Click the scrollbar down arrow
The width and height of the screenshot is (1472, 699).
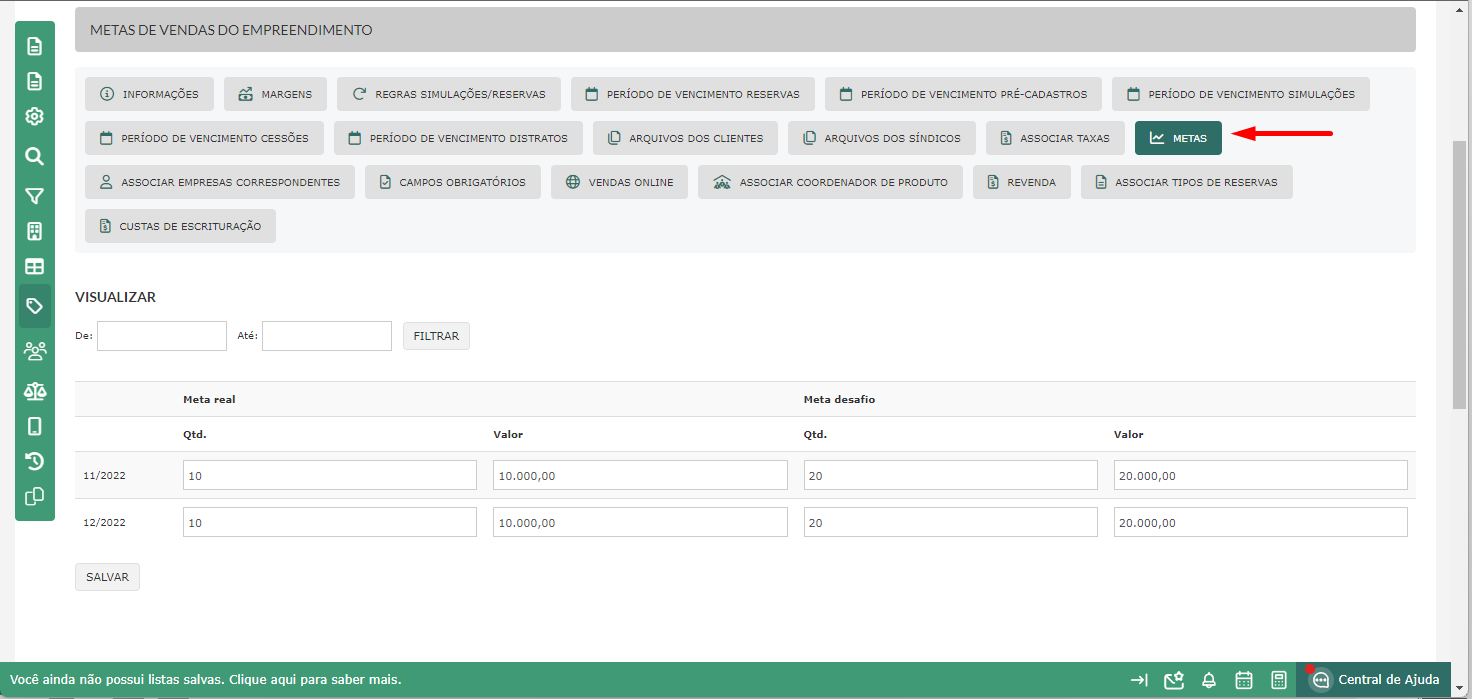1460,689
